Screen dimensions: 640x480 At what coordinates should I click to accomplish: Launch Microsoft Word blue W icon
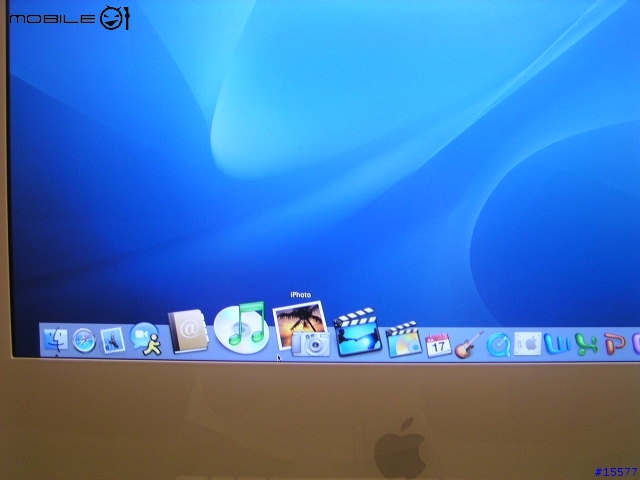(557, 344)
